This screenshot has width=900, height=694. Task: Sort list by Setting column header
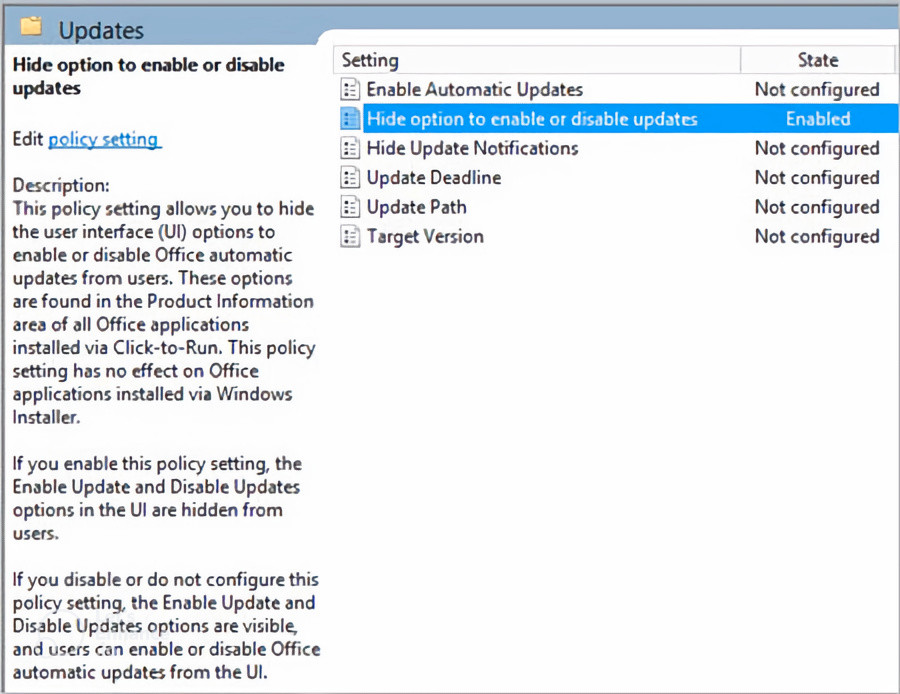click(536, 60)
